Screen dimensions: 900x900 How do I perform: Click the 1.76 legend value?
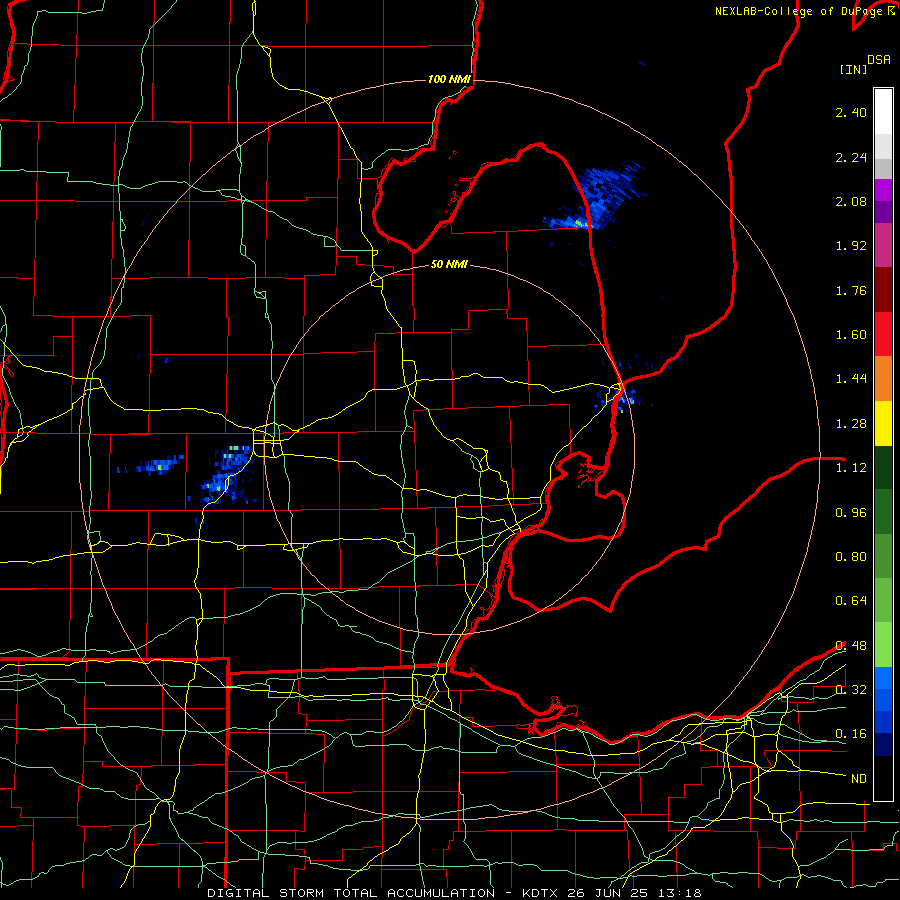tap(851, 290)
